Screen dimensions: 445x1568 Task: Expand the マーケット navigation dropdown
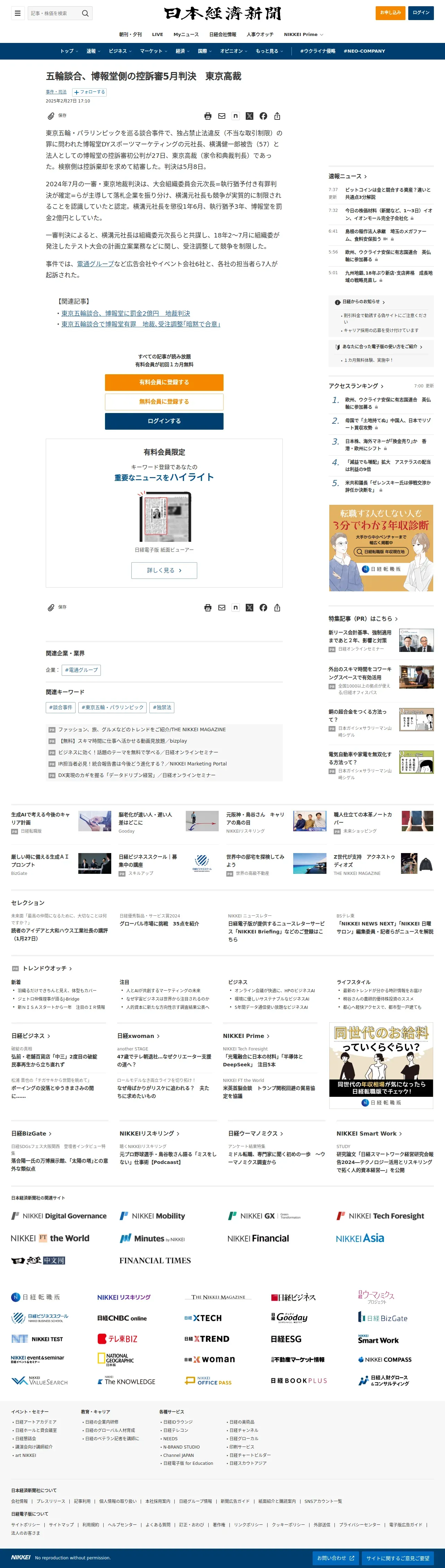click(x=154, y=51)
